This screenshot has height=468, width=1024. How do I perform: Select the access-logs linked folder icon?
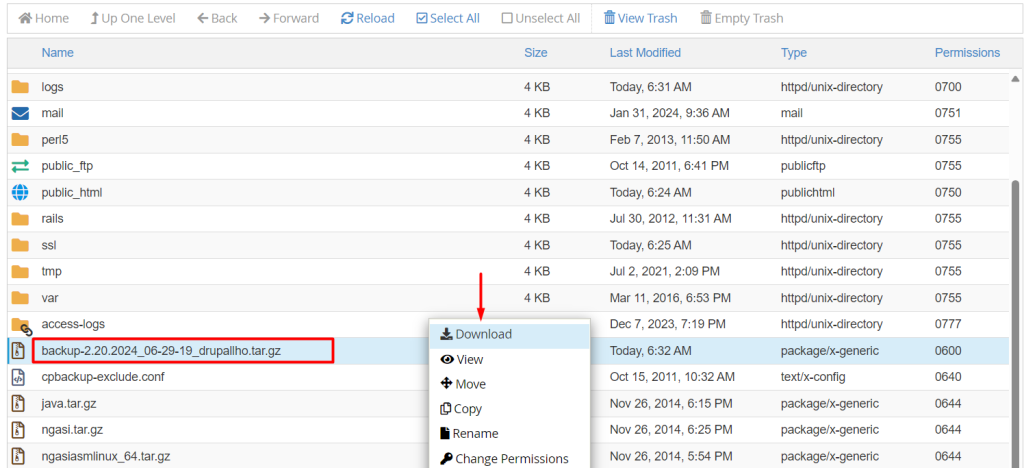point(20,325)
